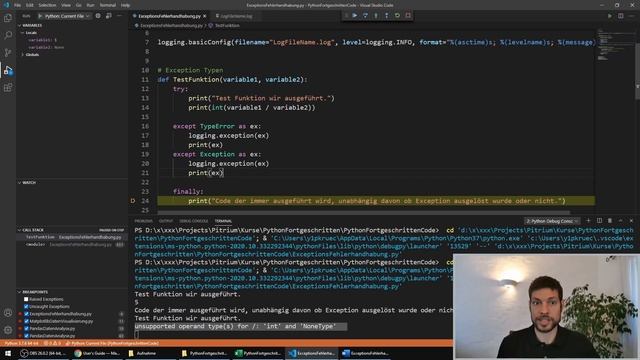This screenshot has height=360, width=640.
Task: Open the Run menu
Action: pyautogui.click(x=91, y=5)
